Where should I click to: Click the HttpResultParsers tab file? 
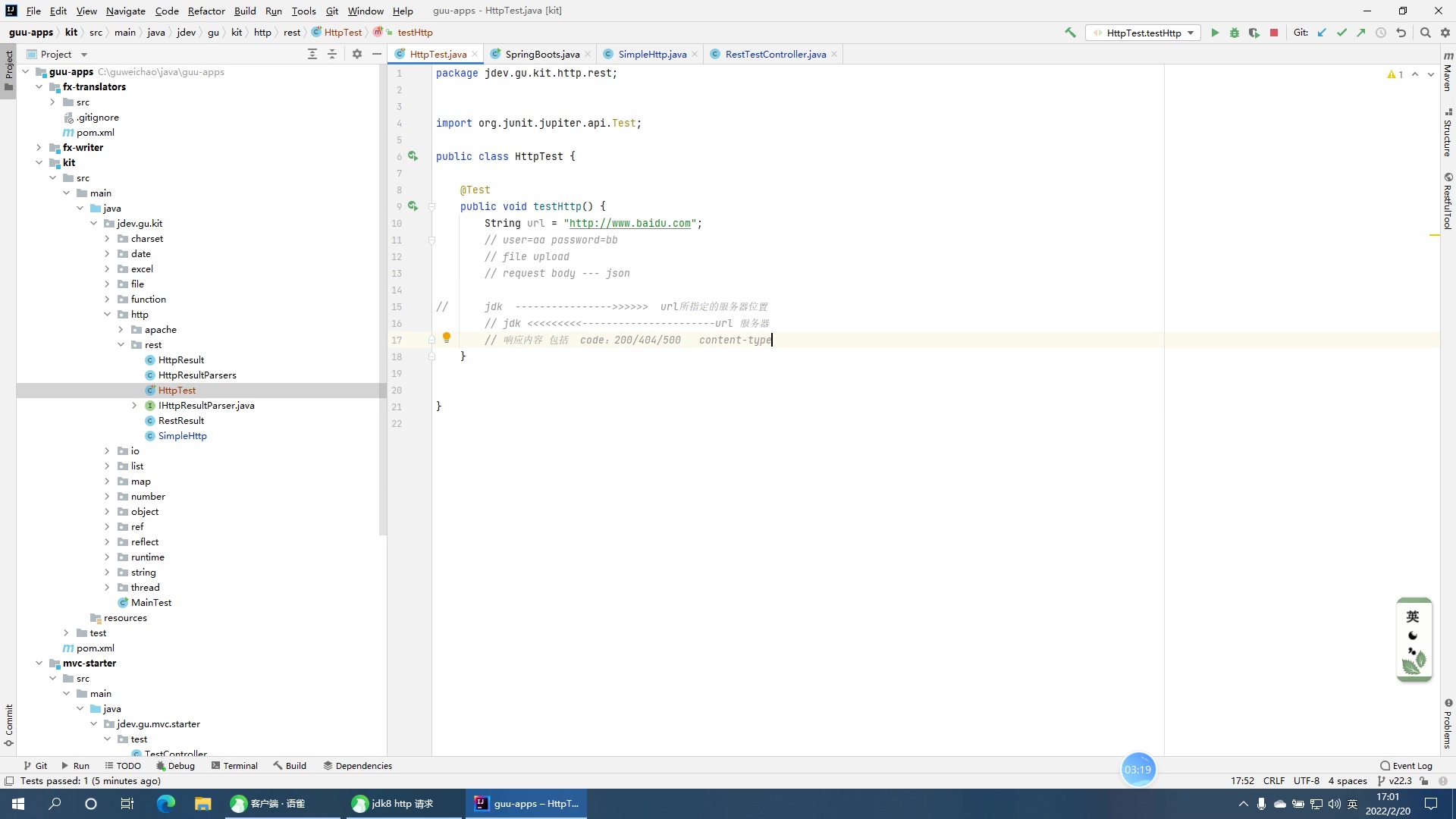point(196,374)
